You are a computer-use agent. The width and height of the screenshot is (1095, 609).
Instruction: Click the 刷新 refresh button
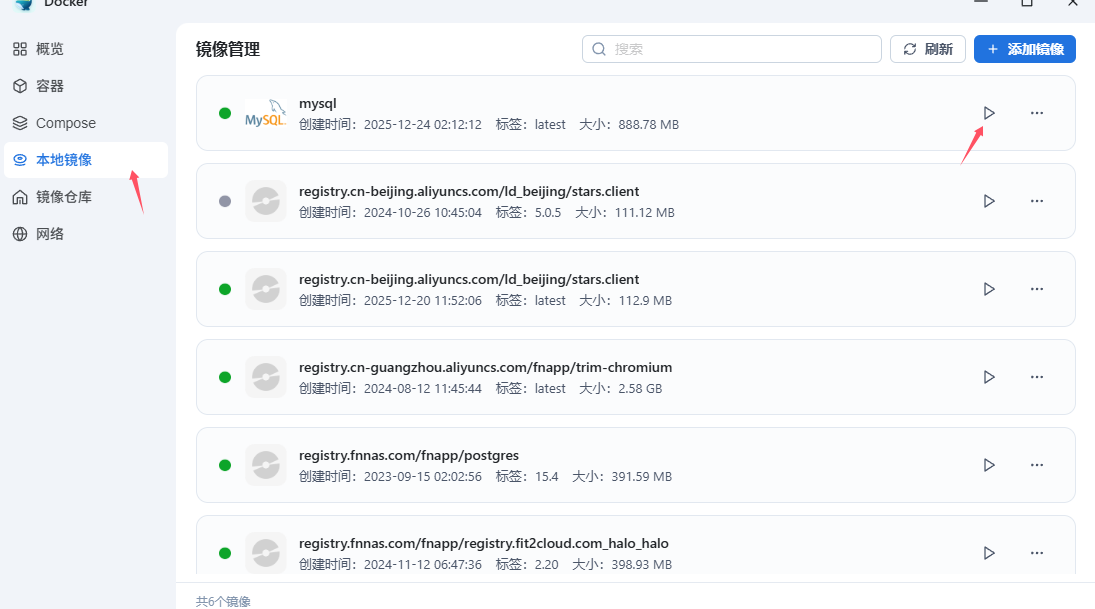[928, 49]
